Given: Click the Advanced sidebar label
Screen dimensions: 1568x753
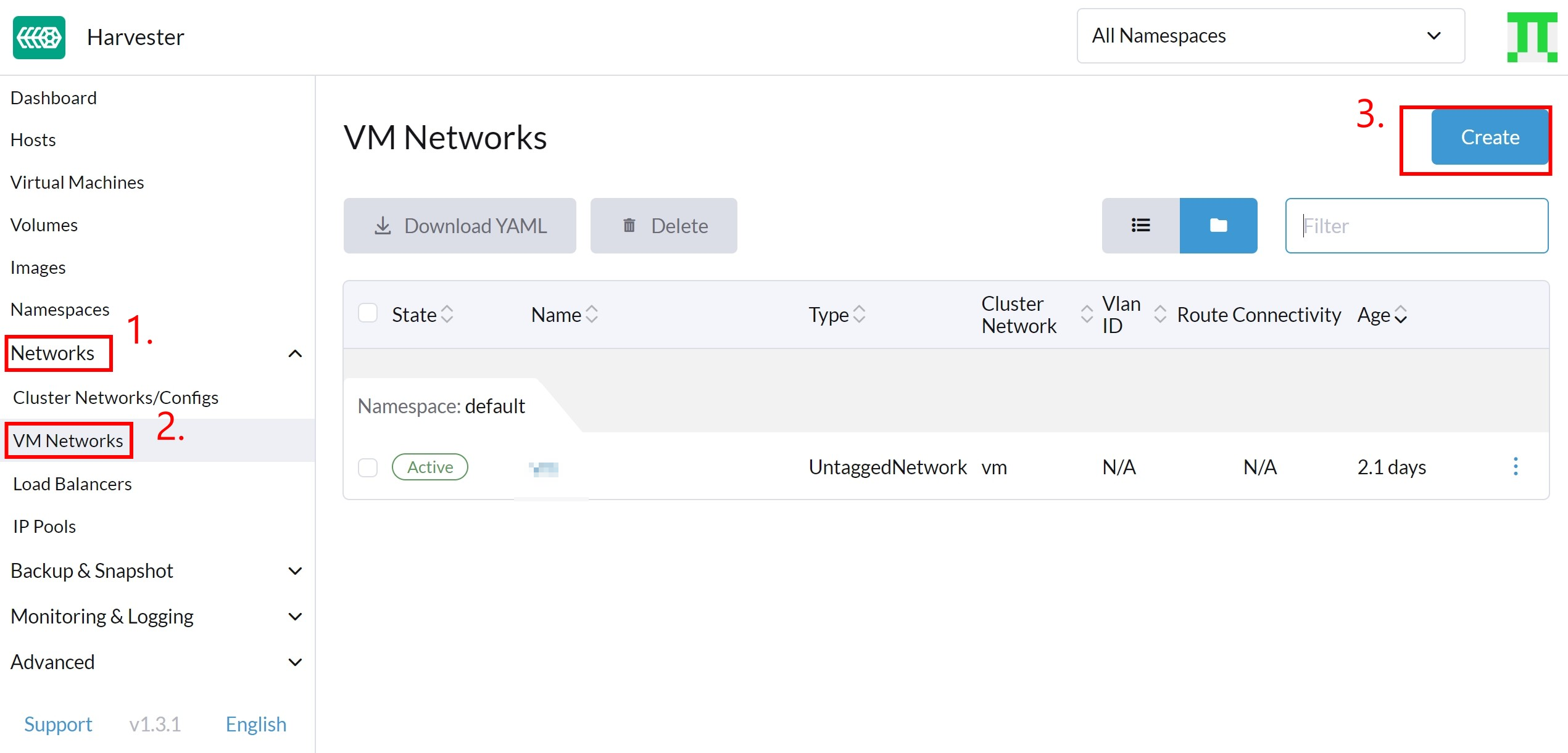Looking at the screenshot, I should pos(52,662).
